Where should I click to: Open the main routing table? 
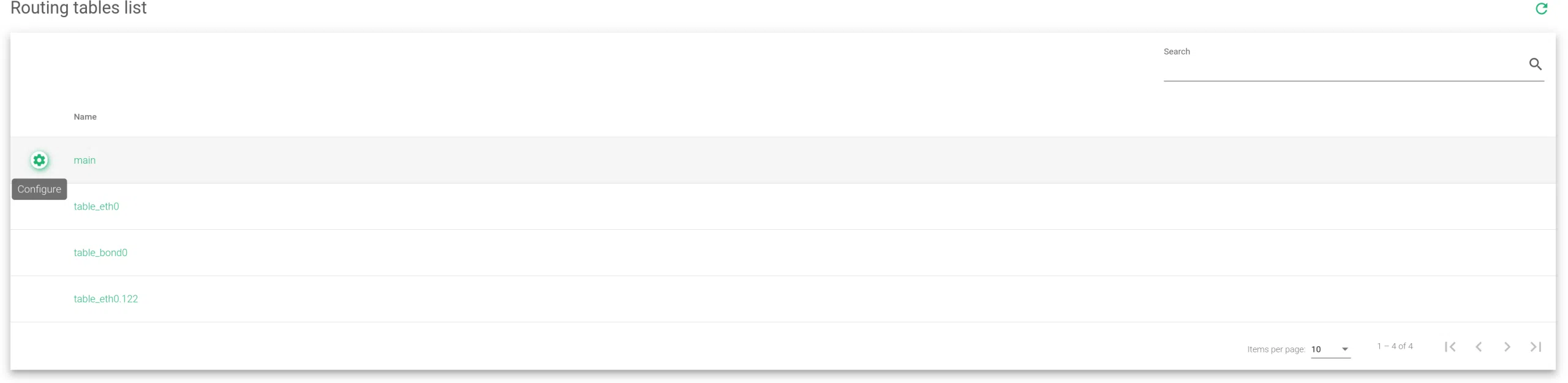tap(85, 161)
